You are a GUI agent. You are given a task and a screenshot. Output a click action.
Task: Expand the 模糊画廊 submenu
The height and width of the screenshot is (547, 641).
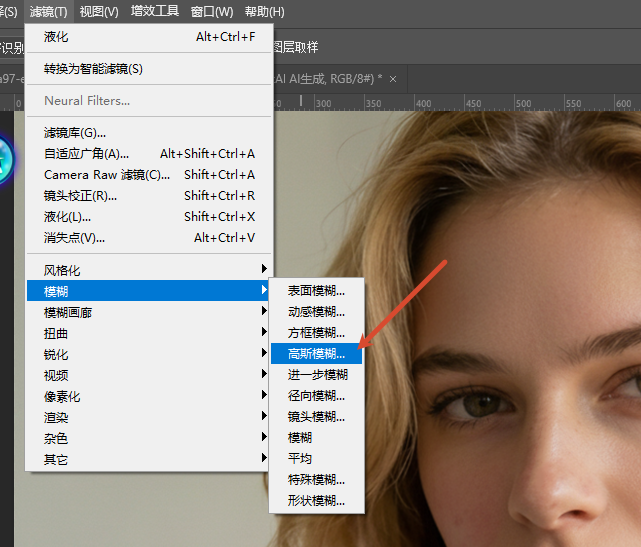coord(148,312)
